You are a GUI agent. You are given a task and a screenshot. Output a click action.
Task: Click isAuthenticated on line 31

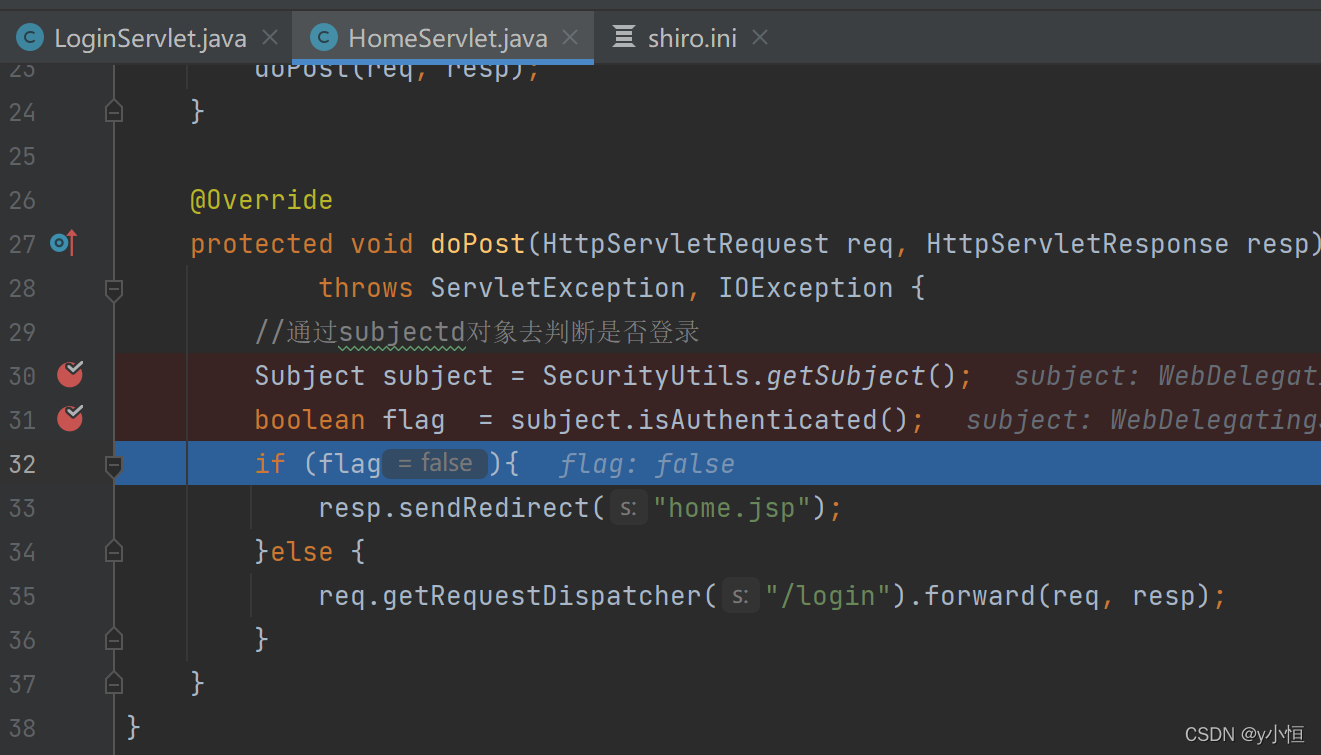[x=758, y=420]
